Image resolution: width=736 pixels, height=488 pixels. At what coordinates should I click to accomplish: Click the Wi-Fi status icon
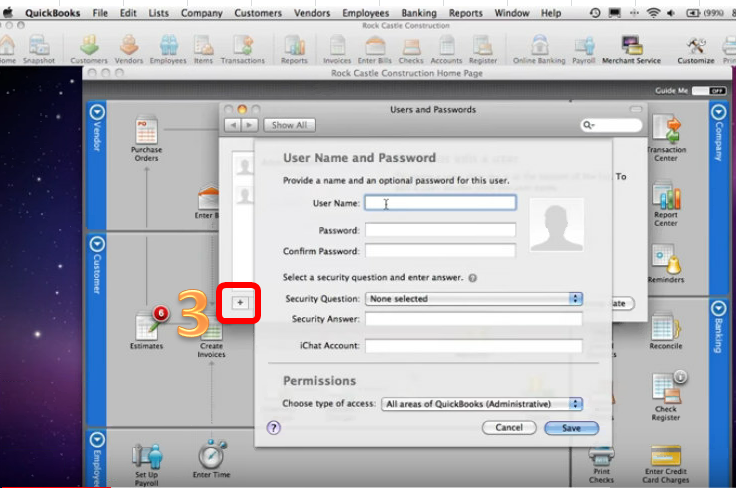pyautogui.click(x=653, y=13)
